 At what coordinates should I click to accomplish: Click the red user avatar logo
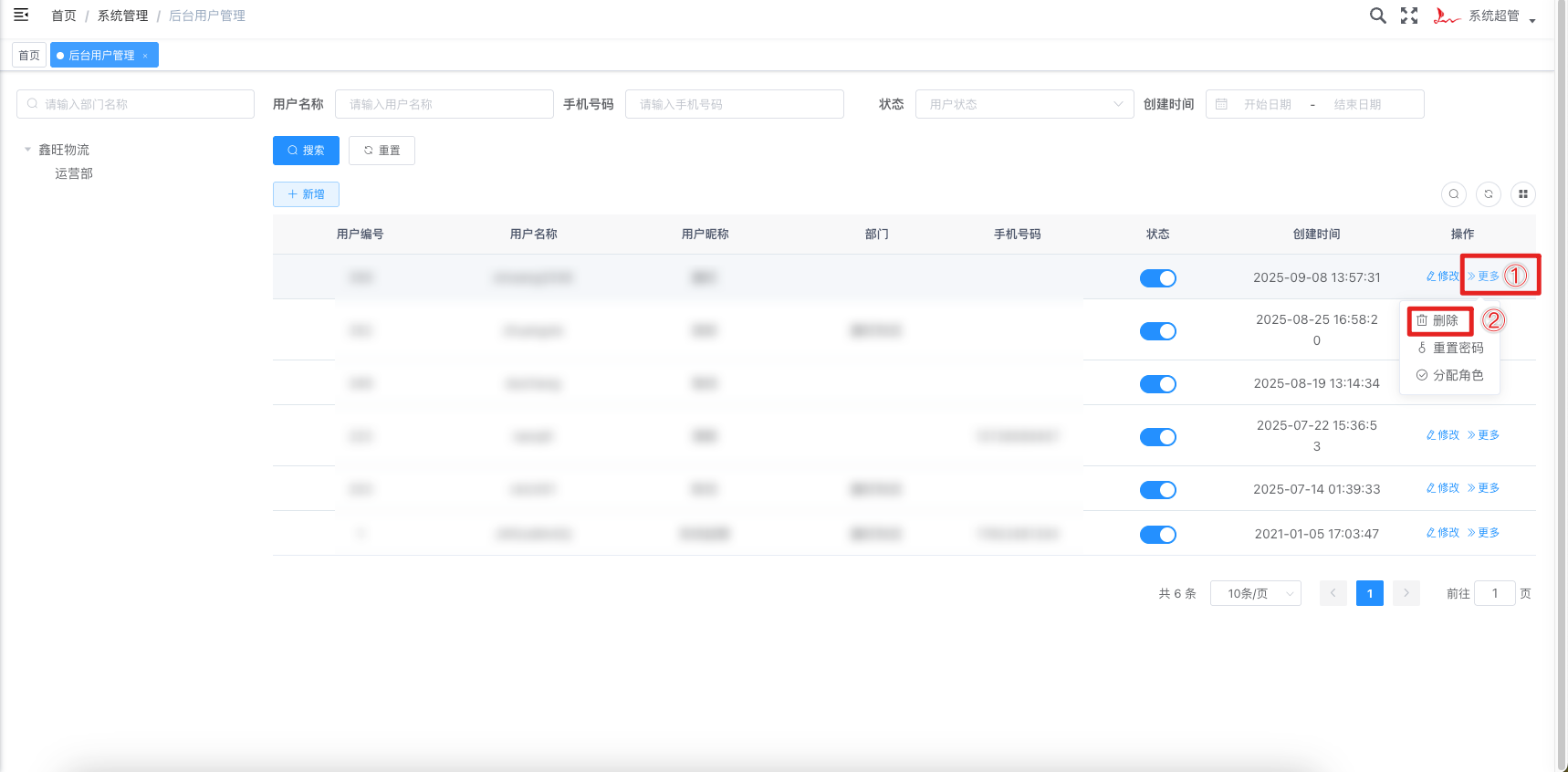1447,16
